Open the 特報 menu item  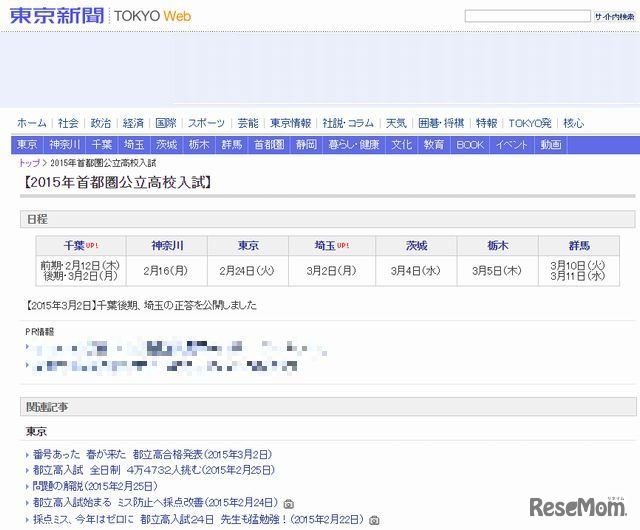[x=486, y=123]
